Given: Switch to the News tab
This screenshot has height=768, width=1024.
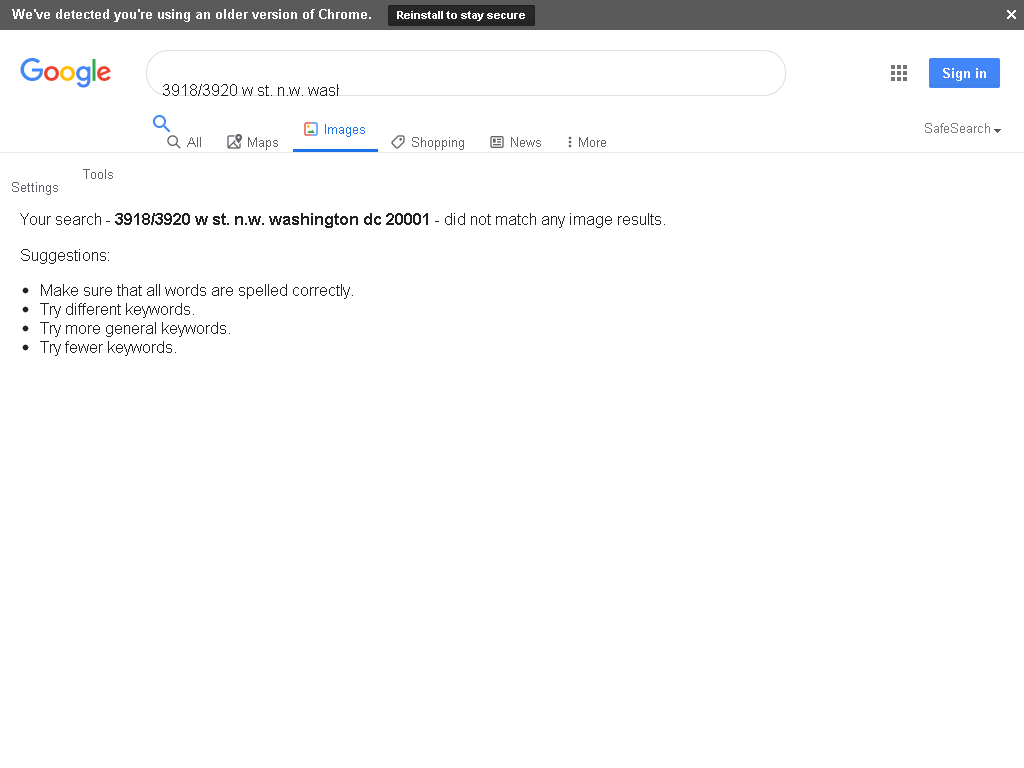Looking at the screenshot, I should pos(516,142).
